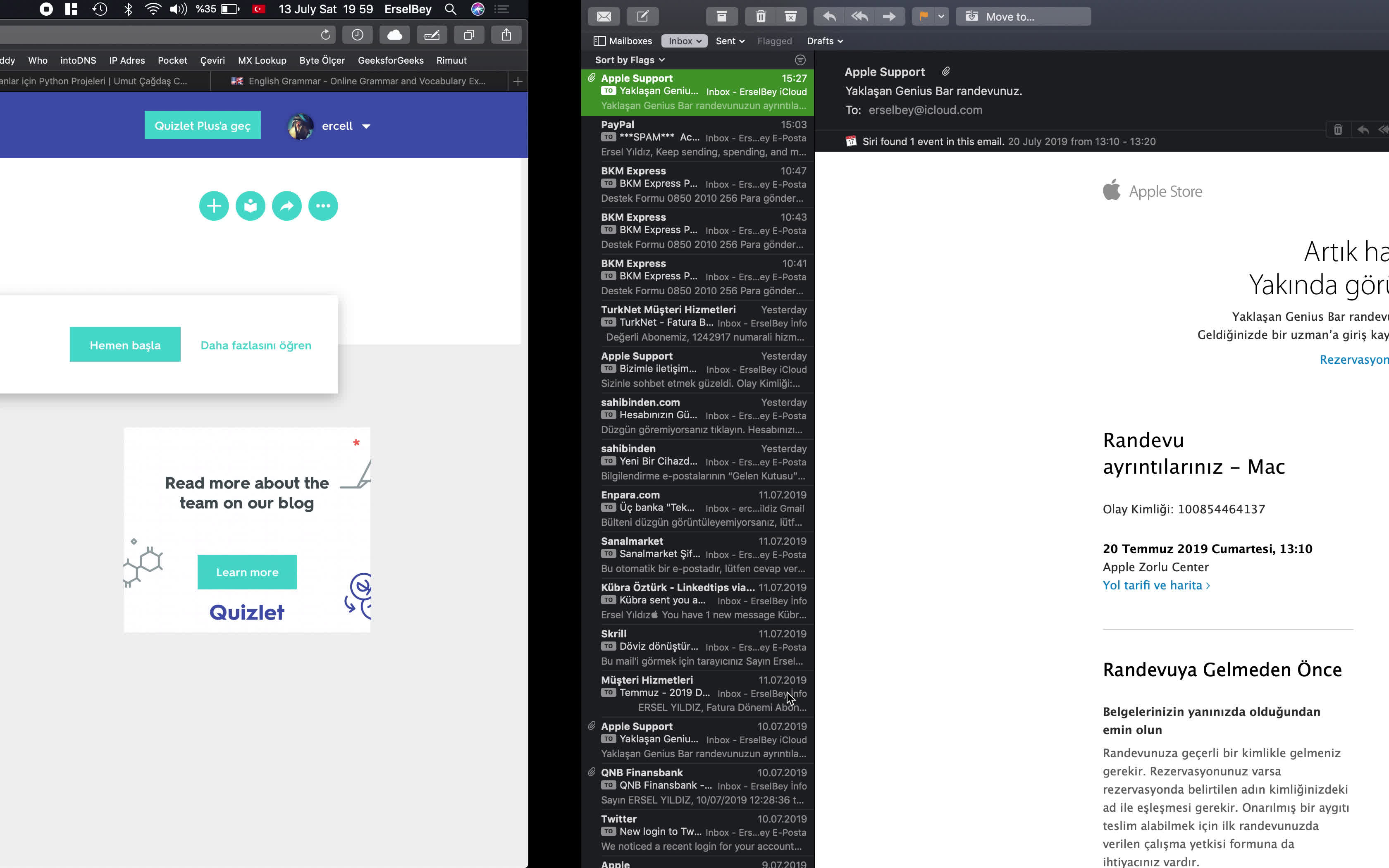Open the Drafts mailbox tab
1389x868 pixels.
pyautogui.click(x=824, y=41)
